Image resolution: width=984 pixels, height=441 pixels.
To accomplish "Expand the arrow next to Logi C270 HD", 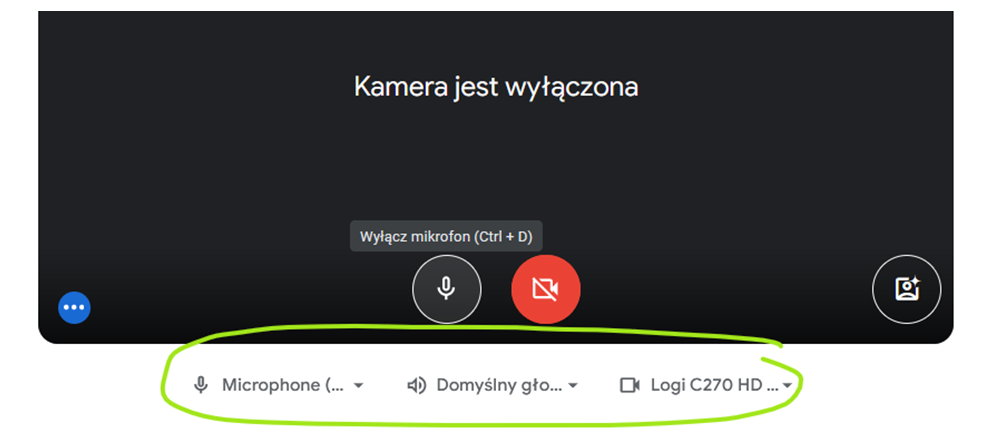I will coord(787,386).
